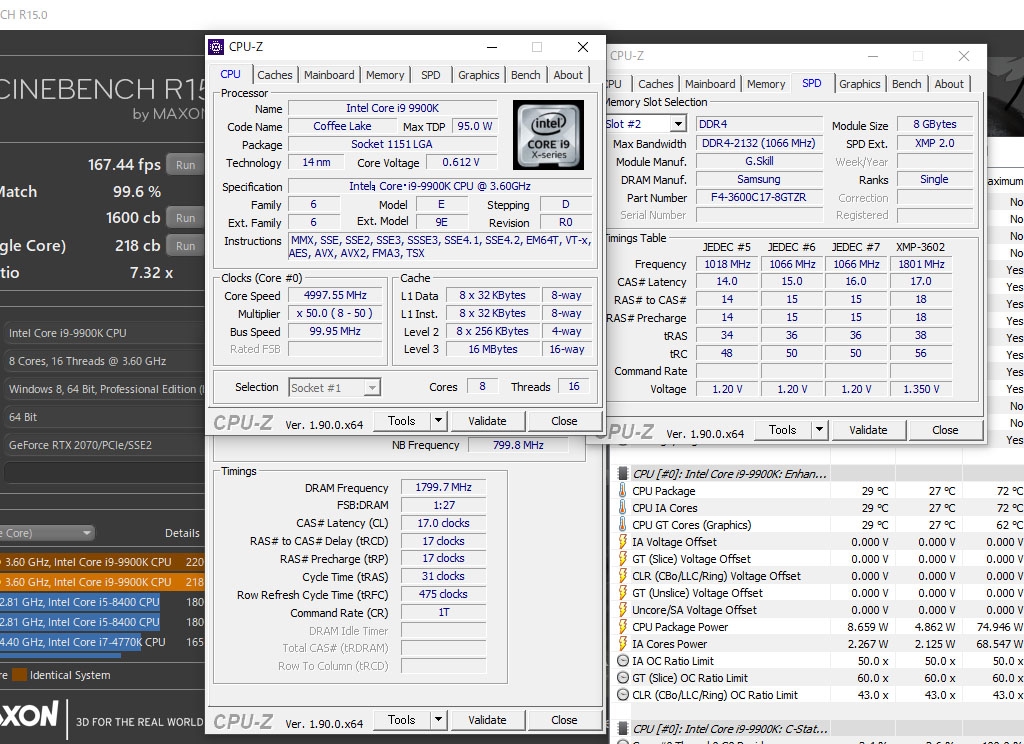1024x744 pixels.
Task: Click the IA OC Ratio Limit gauge icon
Action: 622,660
